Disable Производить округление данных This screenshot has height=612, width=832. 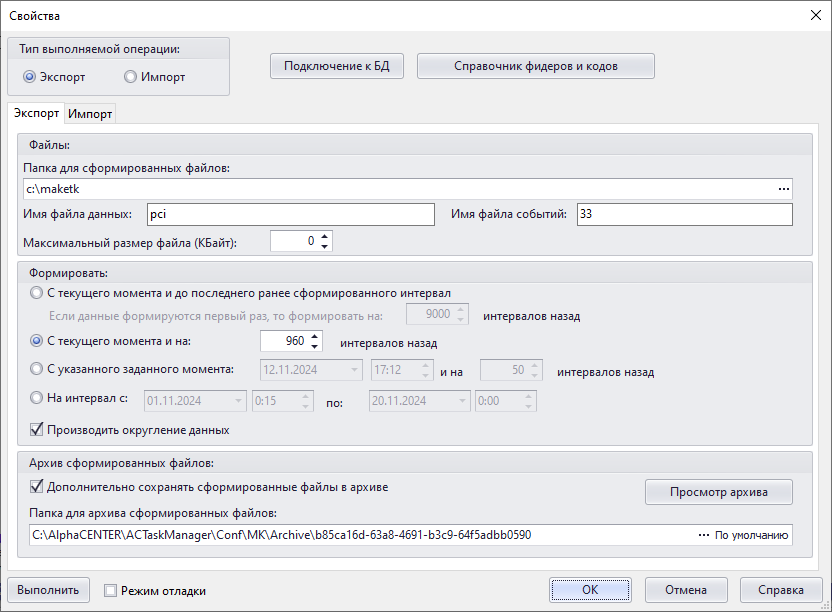tap(37, 430)
